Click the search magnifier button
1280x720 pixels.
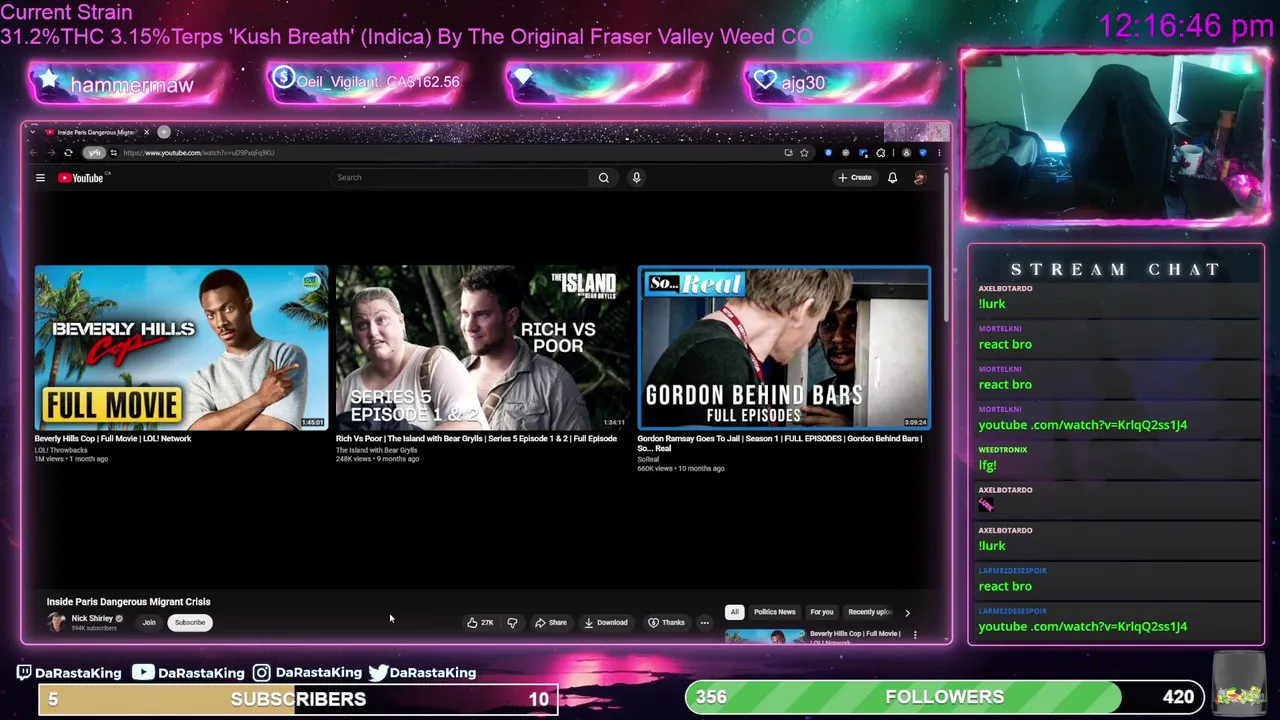point(603,178)
